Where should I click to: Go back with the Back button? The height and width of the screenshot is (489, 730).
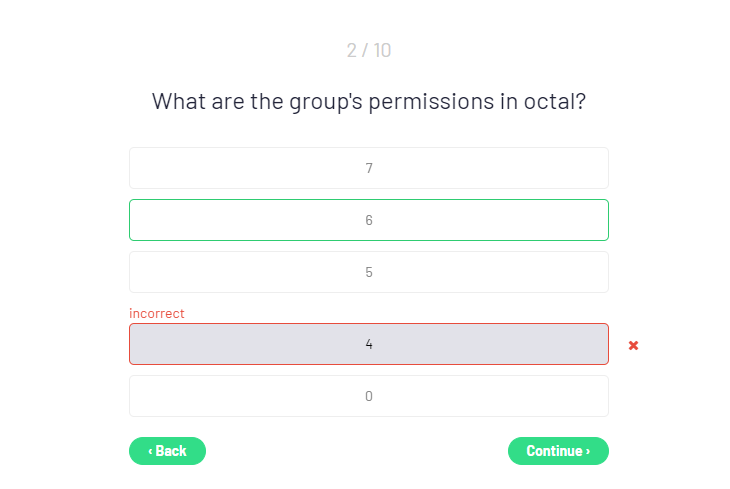(x=167, y=451)
